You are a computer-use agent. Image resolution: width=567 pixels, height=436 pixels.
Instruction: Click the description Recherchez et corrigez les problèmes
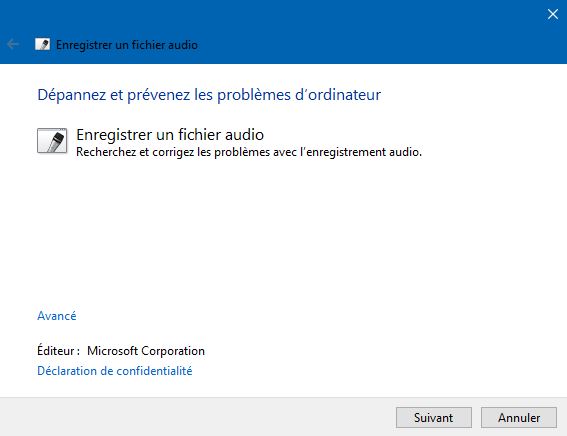pos(249,152)
